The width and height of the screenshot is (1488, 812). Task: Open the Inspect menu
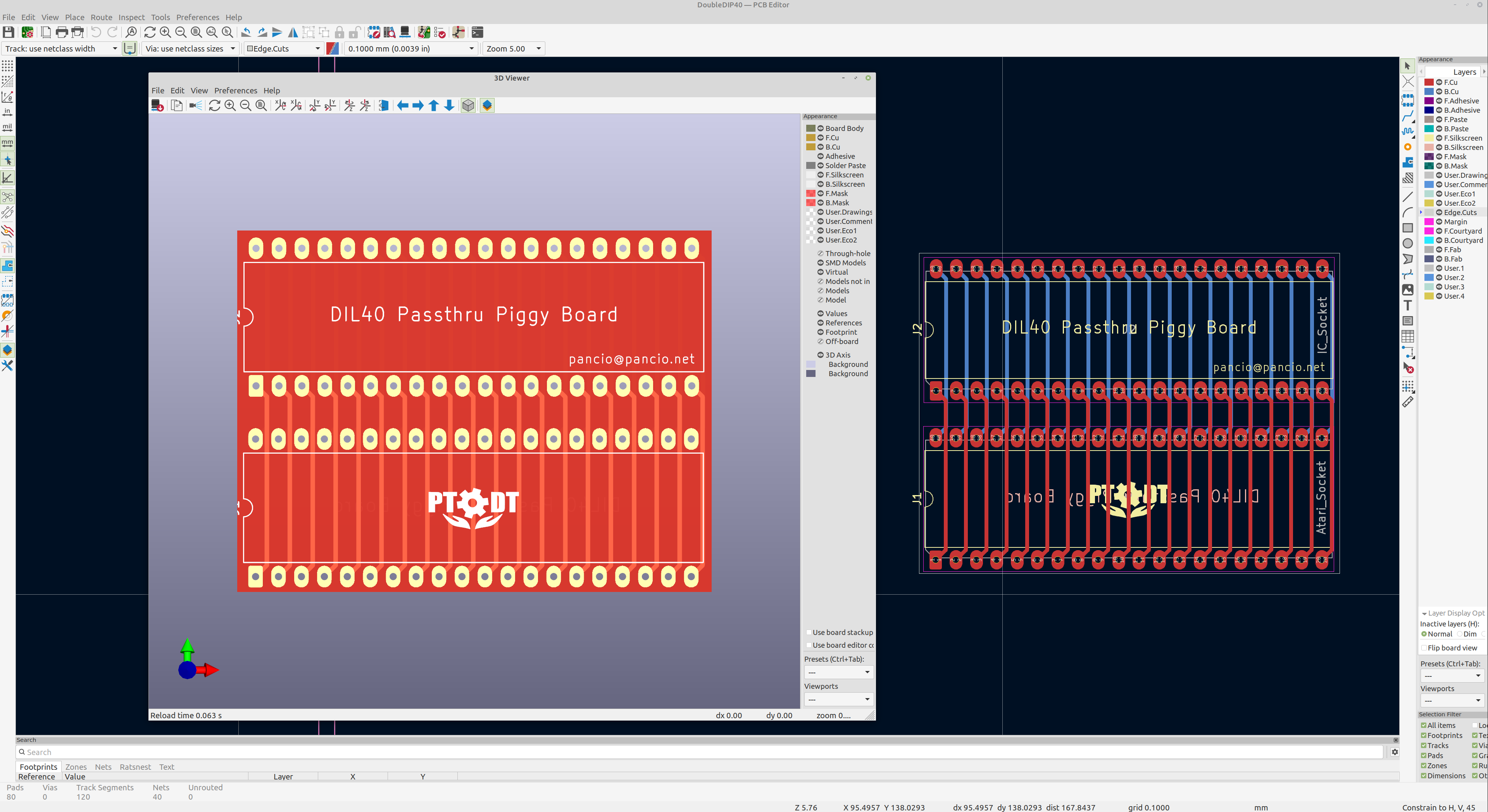[131, 17]
